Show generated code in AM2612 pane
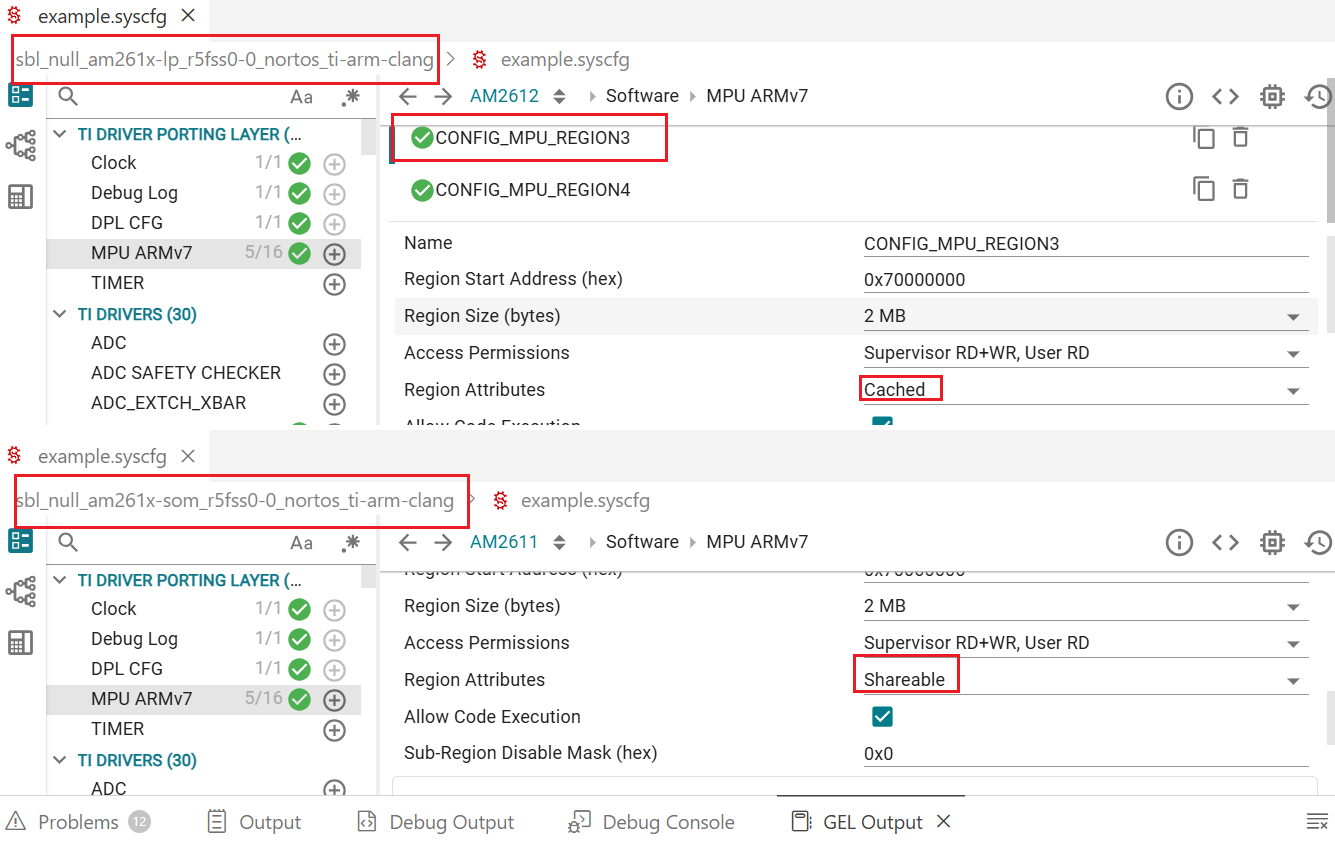1335x862 pixels. pyautogui.click(x=1225, y=96)
